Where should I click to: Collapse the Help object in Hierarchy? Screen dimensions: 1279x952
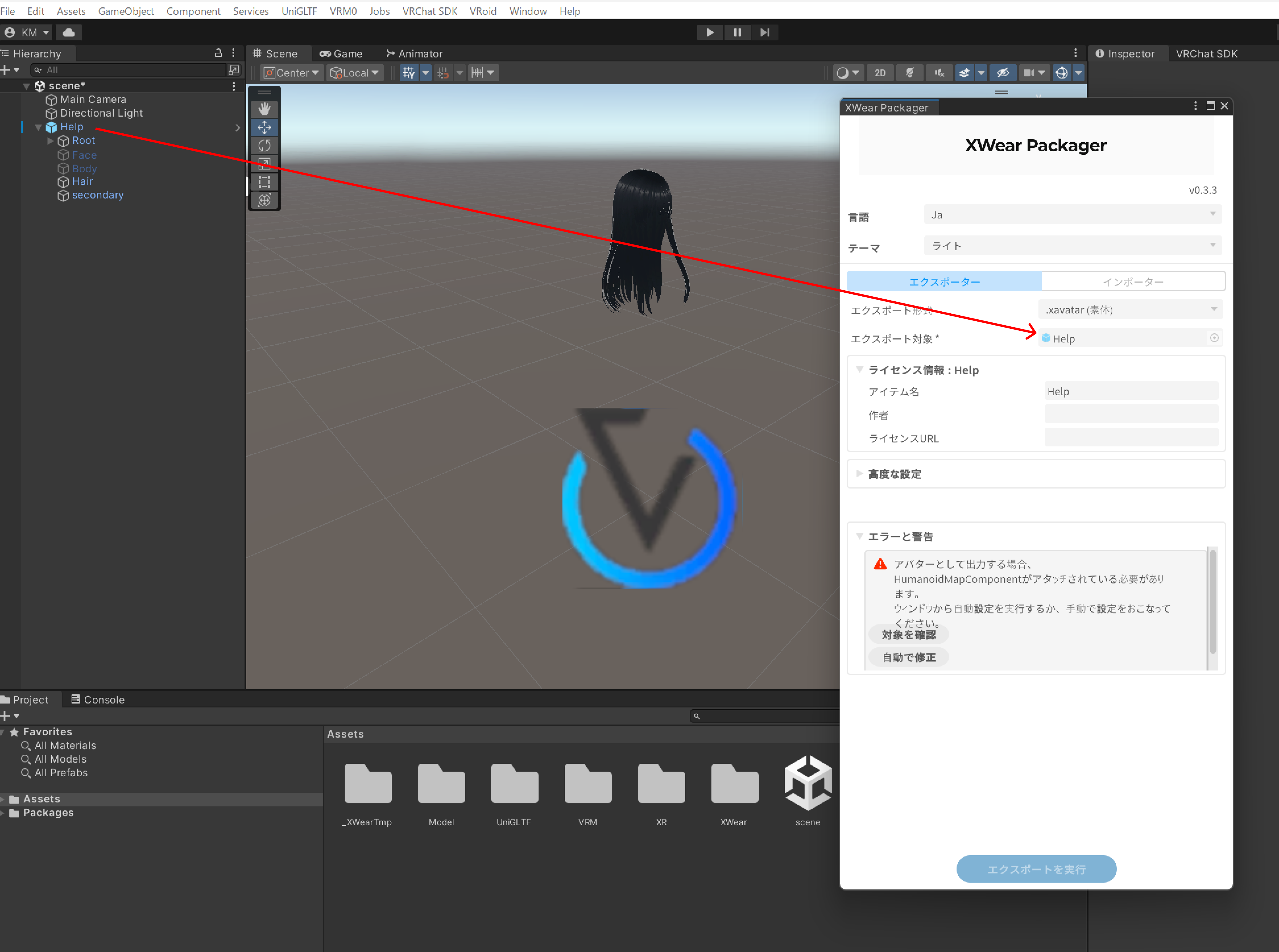(x=38, y=127)
